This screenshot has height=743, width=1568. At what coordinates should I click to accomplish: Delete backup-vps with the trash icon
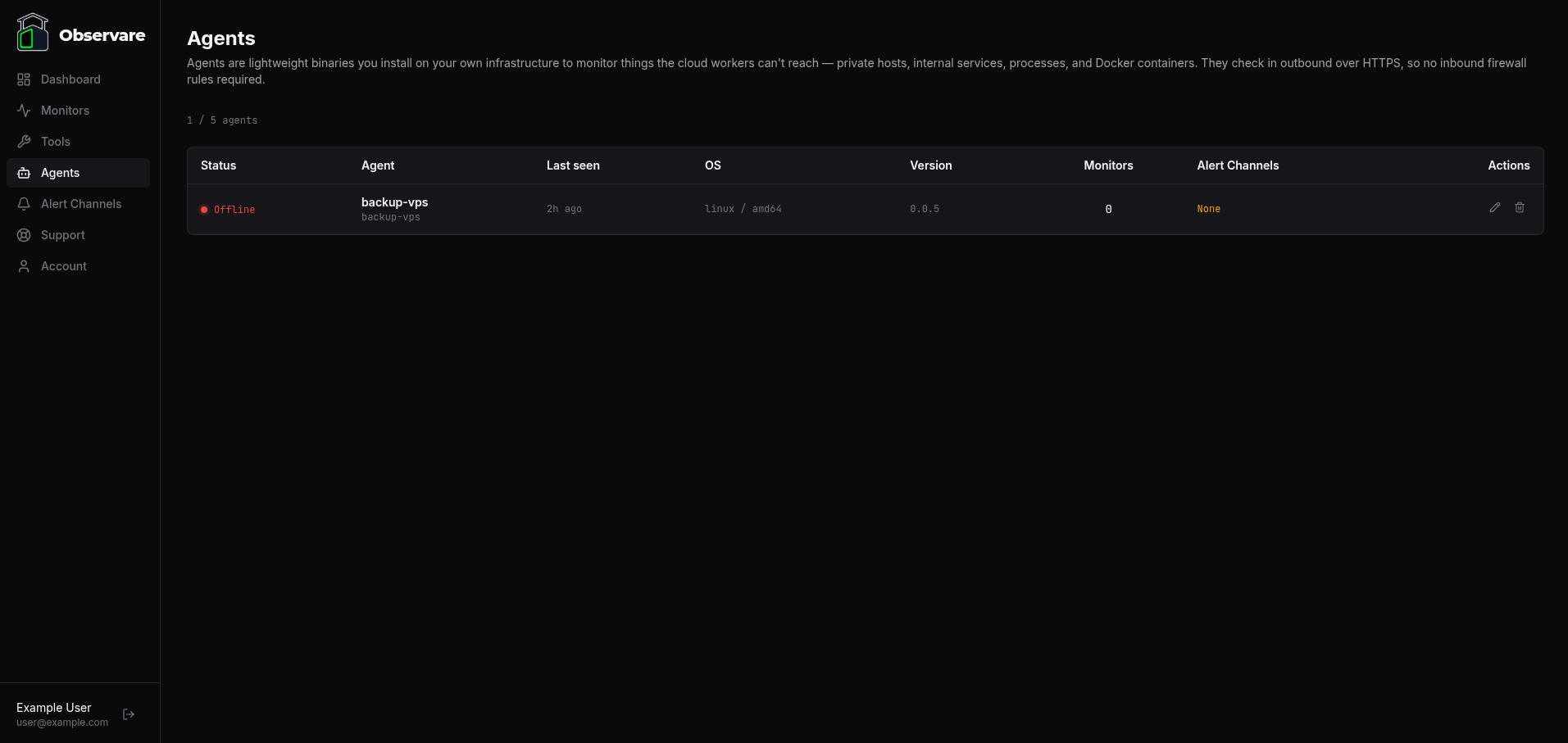tap(1519, 208)
